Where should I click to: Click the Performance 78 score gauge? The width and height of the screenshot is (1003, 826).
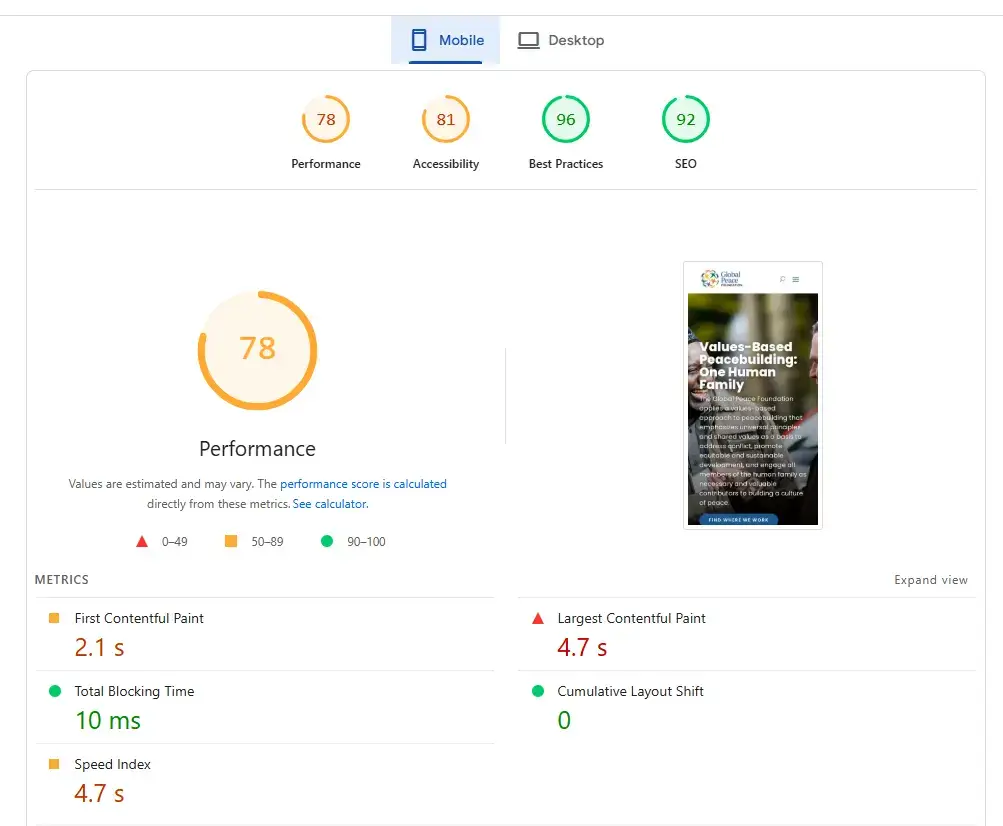click(x=326, y=120)
